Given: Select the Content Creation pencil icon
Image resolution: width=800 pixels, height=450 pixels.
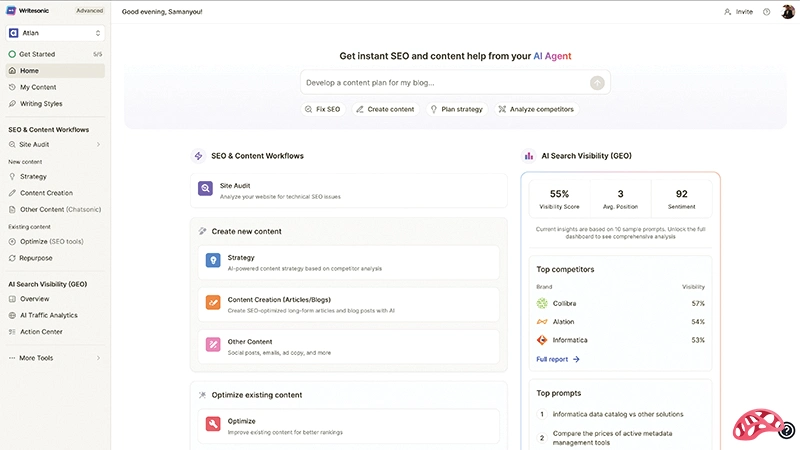Looking at the screenshot, I should [x=212, y=302].
